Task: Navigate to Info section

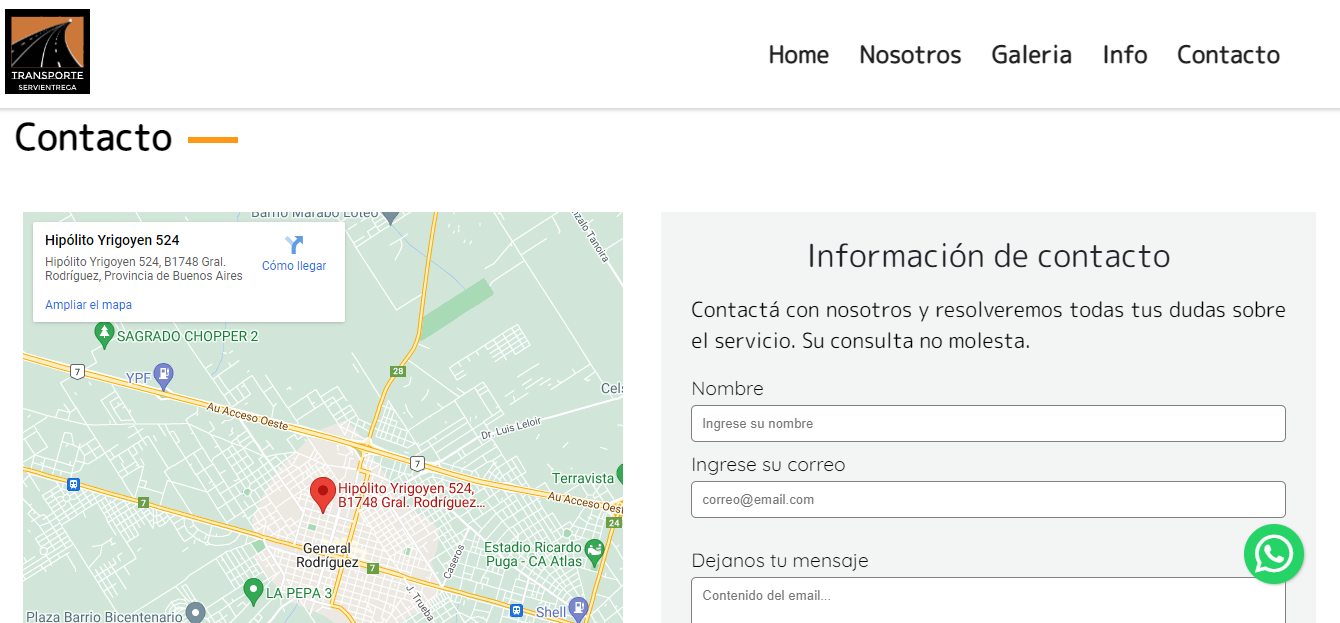Action: click(x=1125, y=55)
